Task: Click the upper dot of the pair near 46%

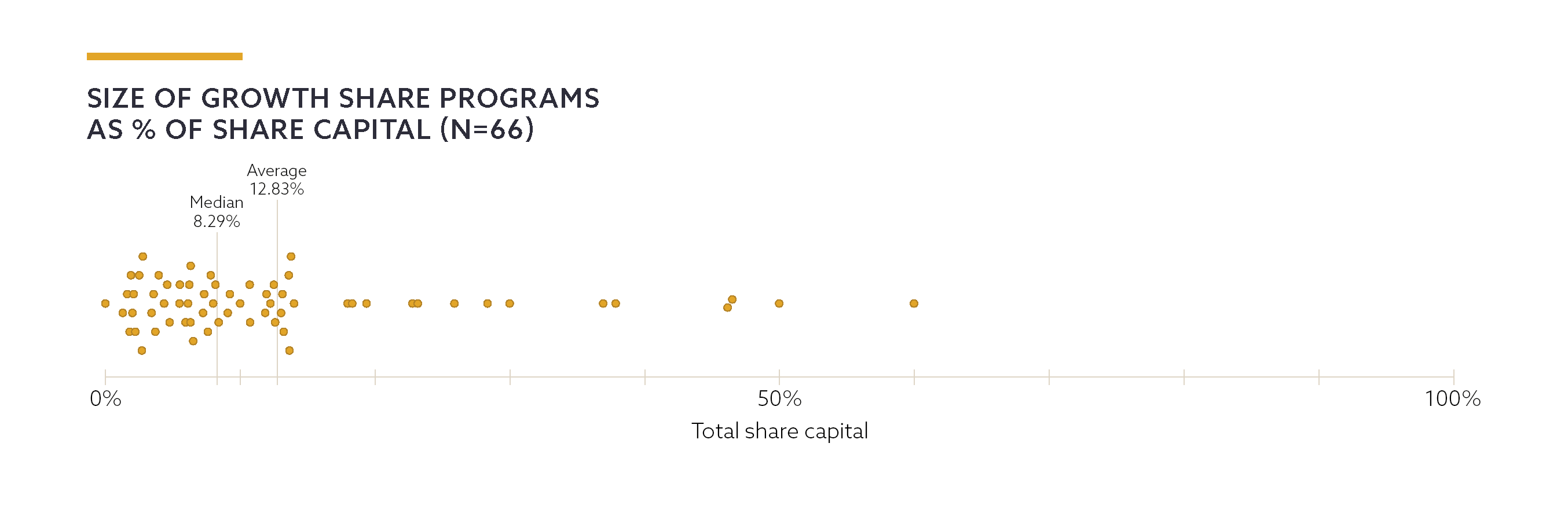Action: point(732,299)
